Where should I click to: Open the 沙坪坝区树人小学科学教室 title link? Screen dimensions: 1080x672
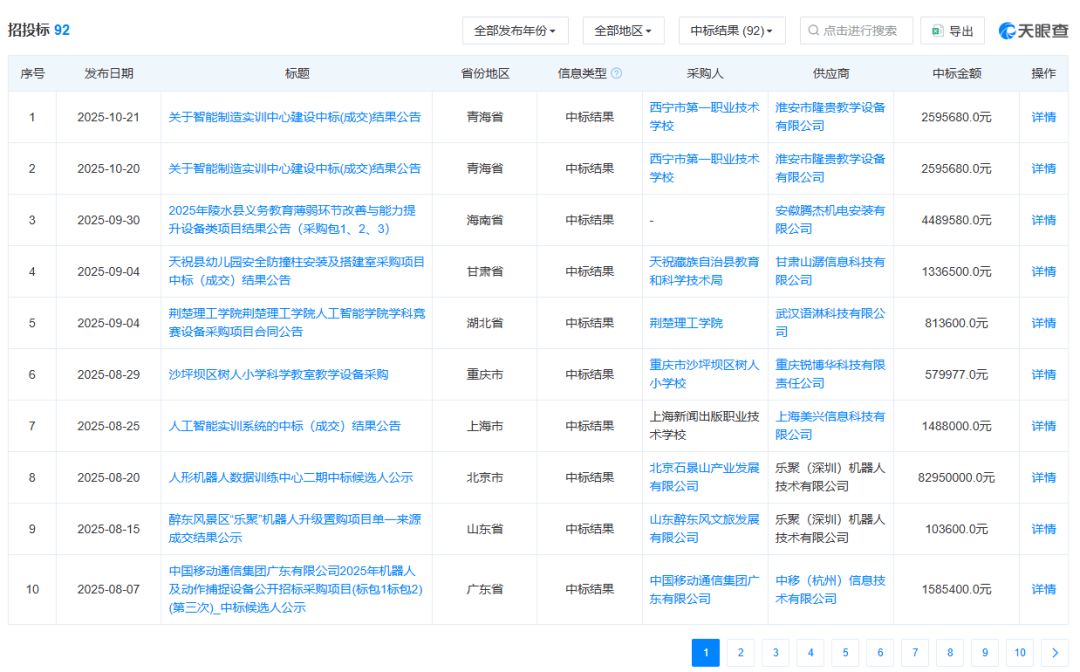[280, 374]
